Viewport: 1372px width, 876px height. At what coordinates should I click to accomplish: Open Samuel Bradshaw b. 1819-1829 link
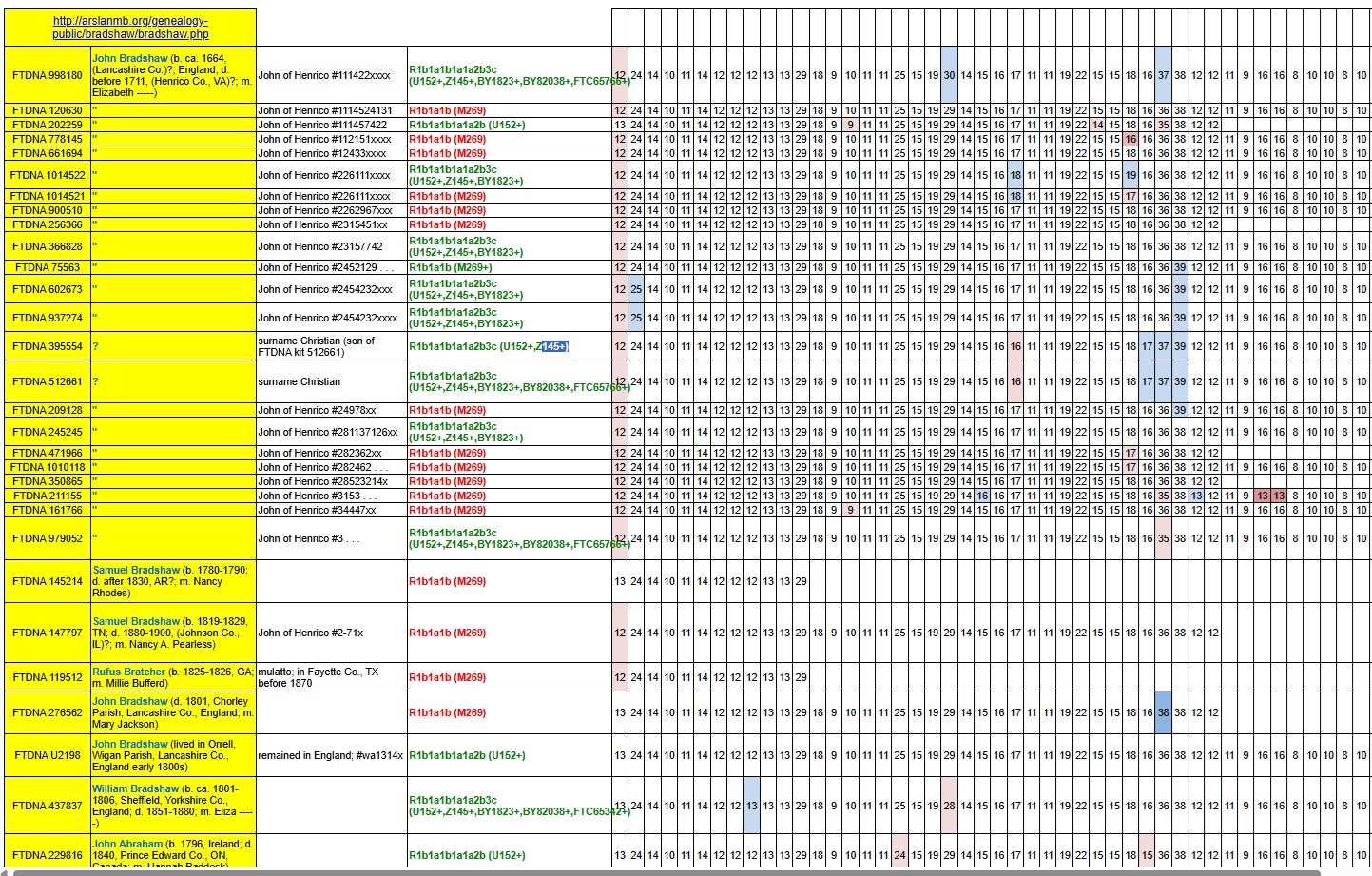[x=136, y=622]
